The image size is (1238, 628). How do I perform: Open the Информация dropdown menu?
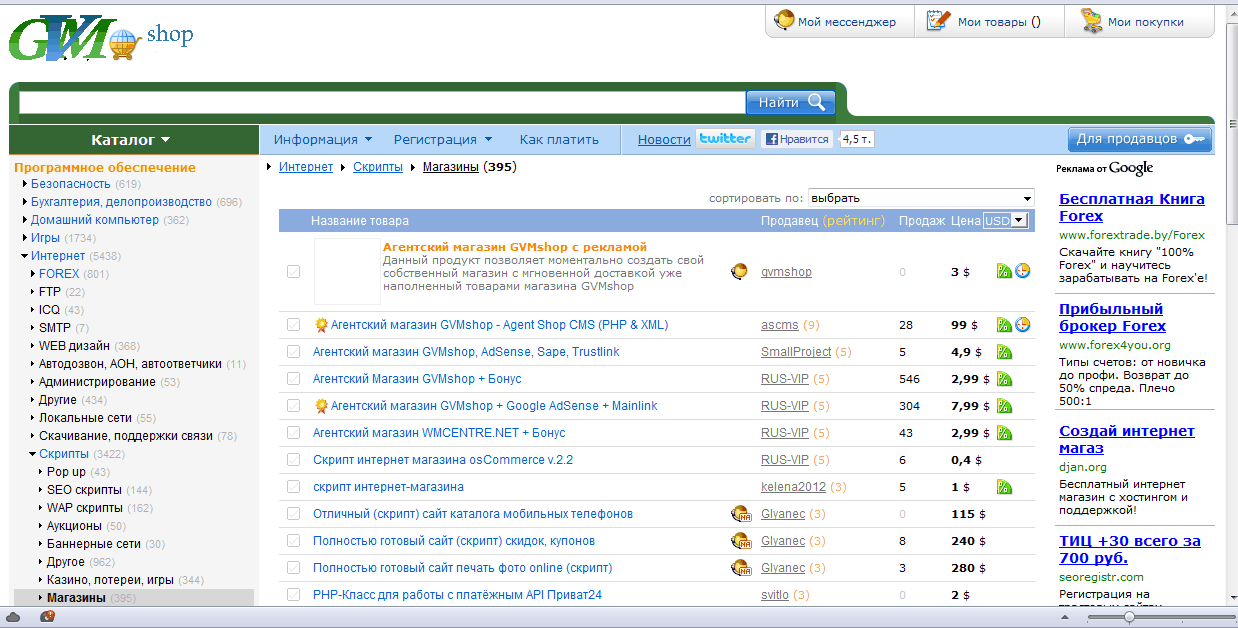(x=323, y=140)
